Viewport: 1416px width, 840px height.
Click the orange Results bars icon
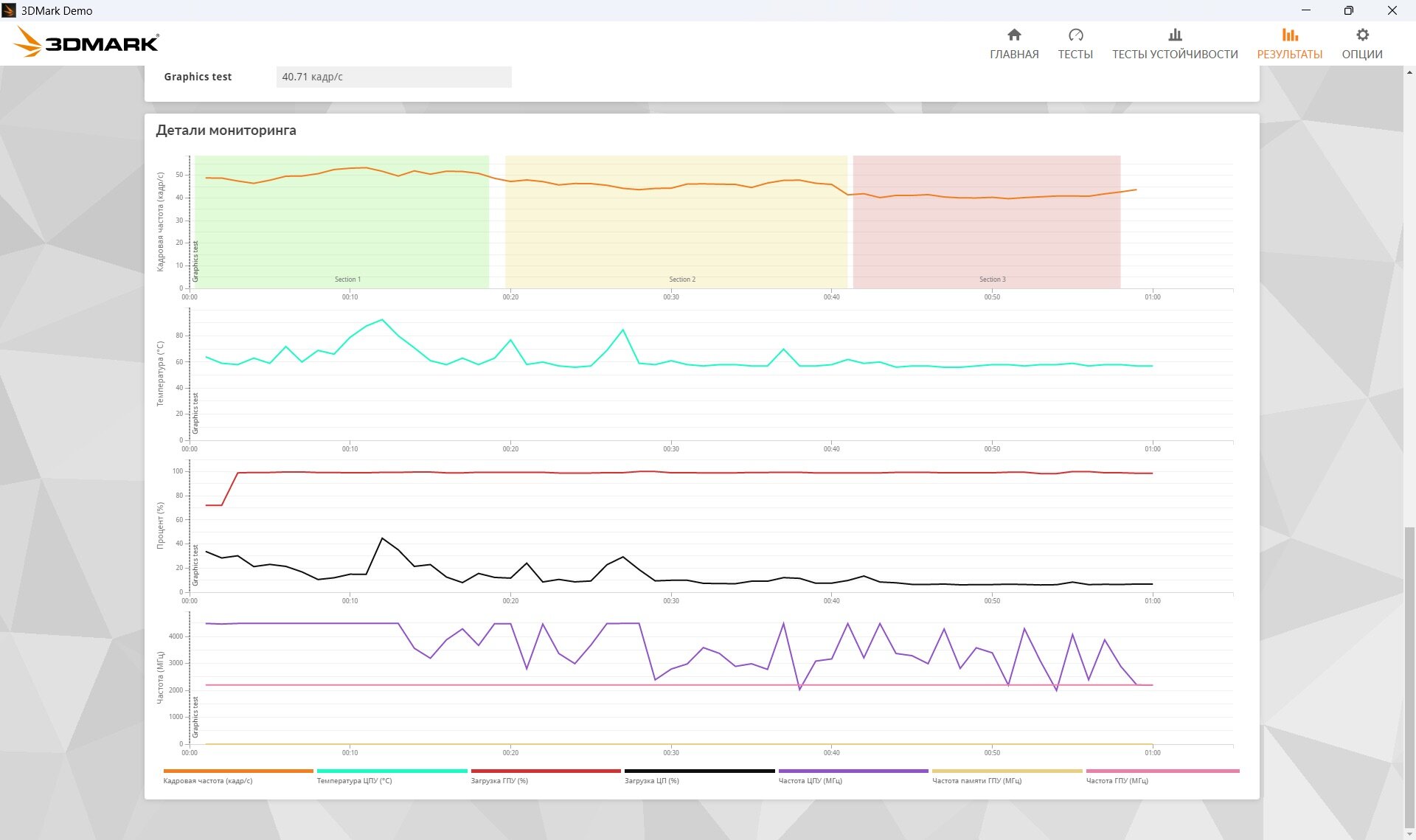(1289, 35)
